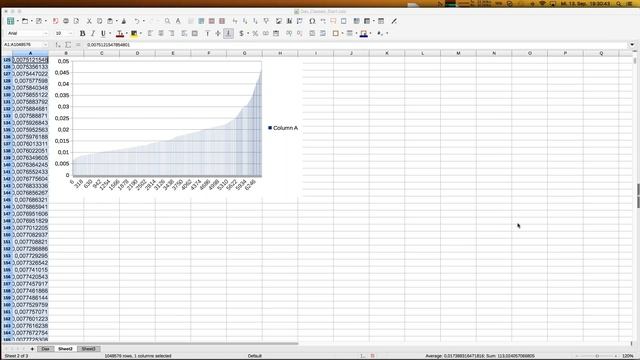Select column A header
The width and height of the screenshot is (640, 360).
(x=30, y=53)
